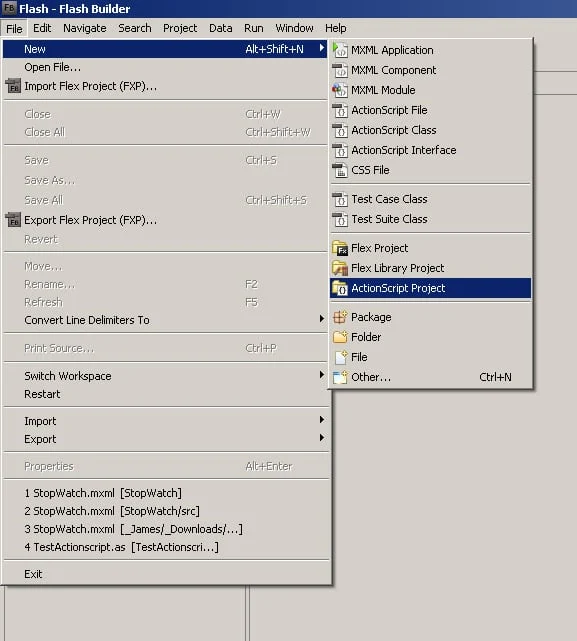Choose ActionScript Interface text label
This screenshot has width=577, height=641.
point(404,150)
